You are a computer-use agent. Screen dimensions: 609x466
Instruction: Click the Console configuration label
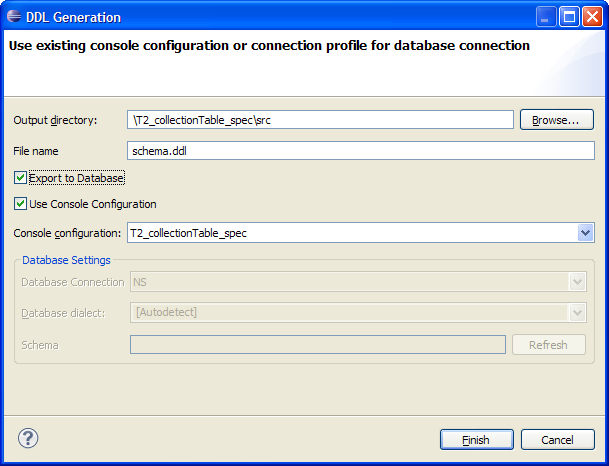click(x=67, y=233)
